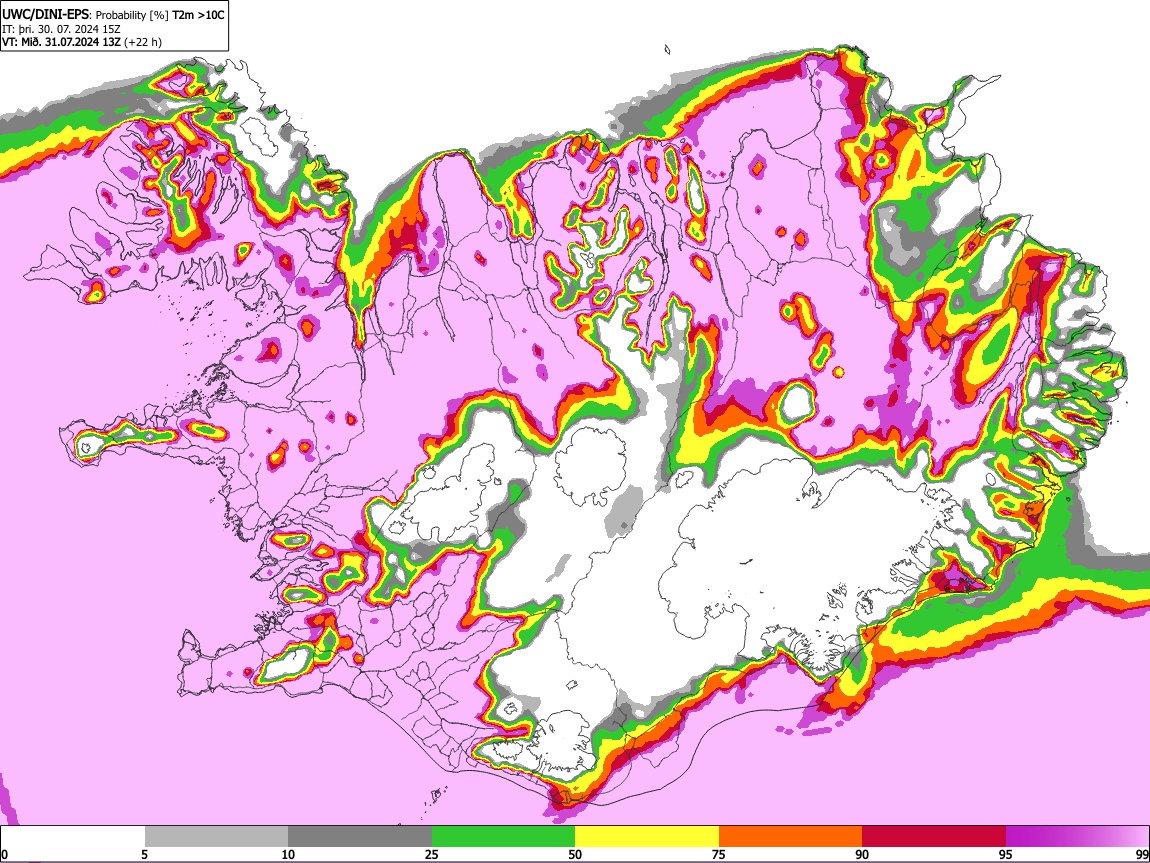
Task: Click the dark gray 10–25 legend segment
Action: tap(360, 837)
